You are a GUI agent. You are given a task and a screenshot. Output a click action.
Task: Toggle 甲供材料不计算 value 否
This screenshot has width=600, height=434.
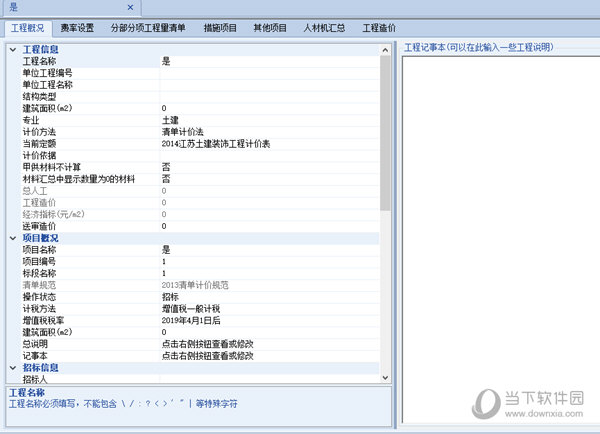(269, 167)
